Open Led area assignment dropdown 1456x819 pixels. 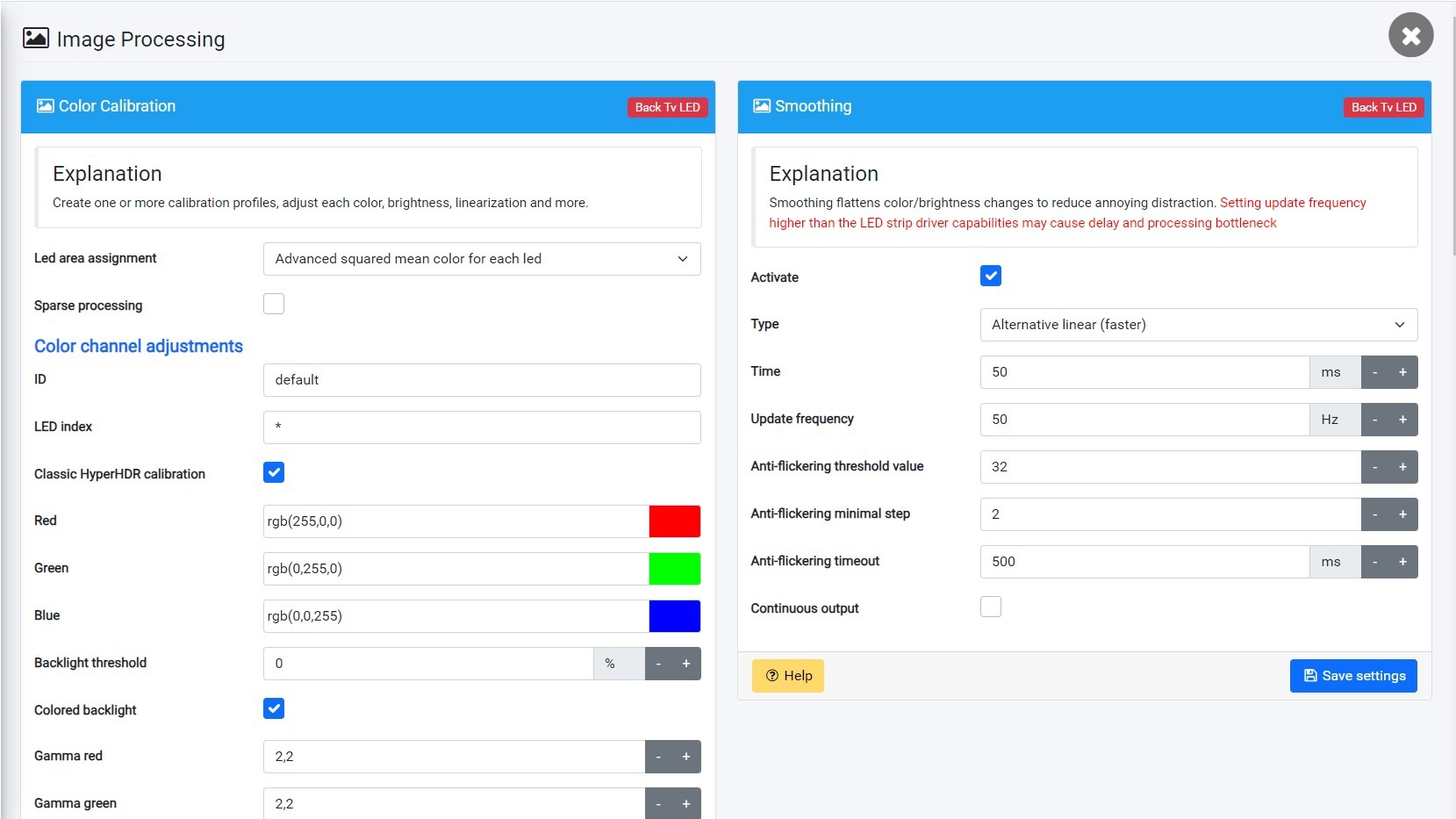[482, 259]
